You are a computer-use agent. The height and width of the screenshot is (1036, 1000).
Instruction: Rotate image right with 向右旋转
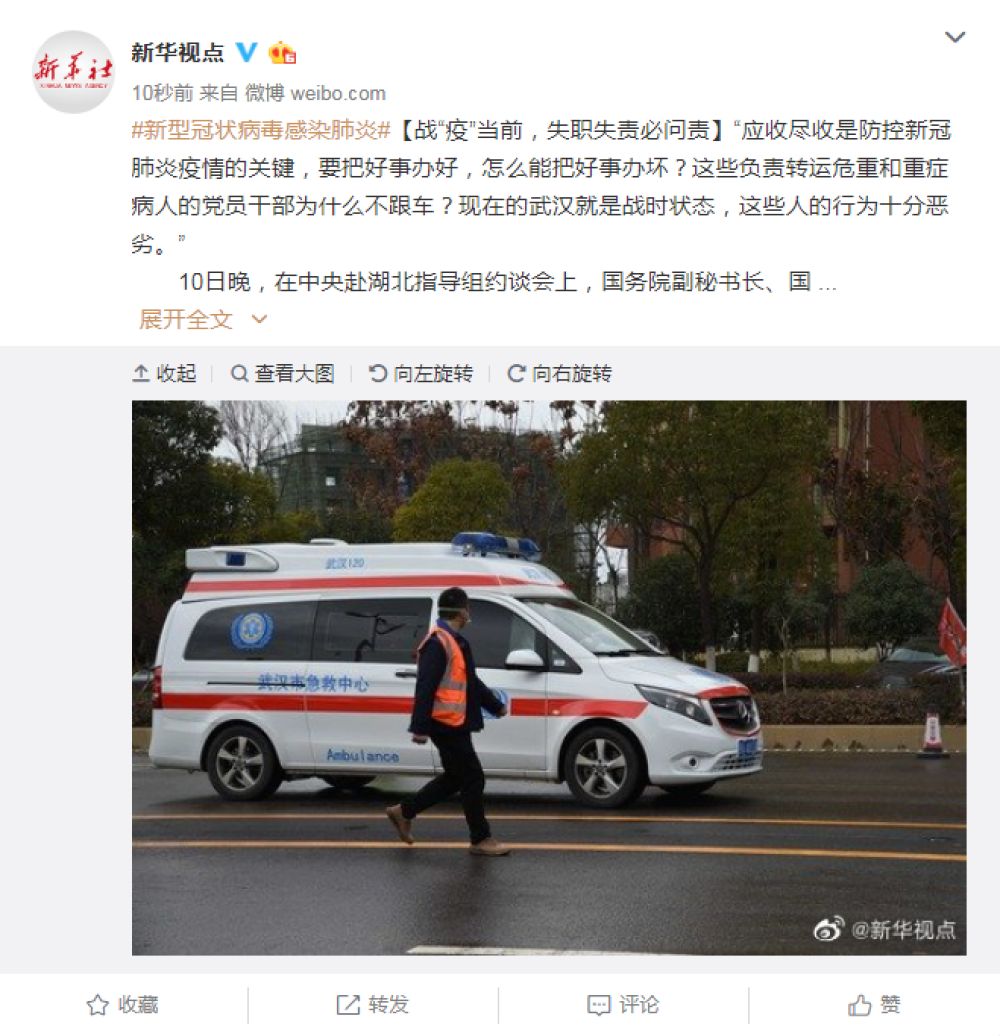pyautogui.click(x=559, y=373)
